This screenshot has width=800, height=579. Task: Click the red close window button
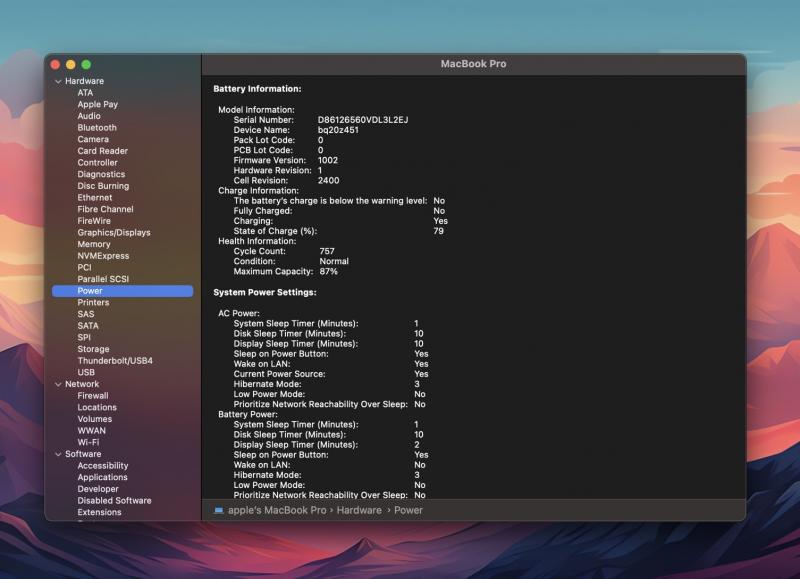pos(56,64)
